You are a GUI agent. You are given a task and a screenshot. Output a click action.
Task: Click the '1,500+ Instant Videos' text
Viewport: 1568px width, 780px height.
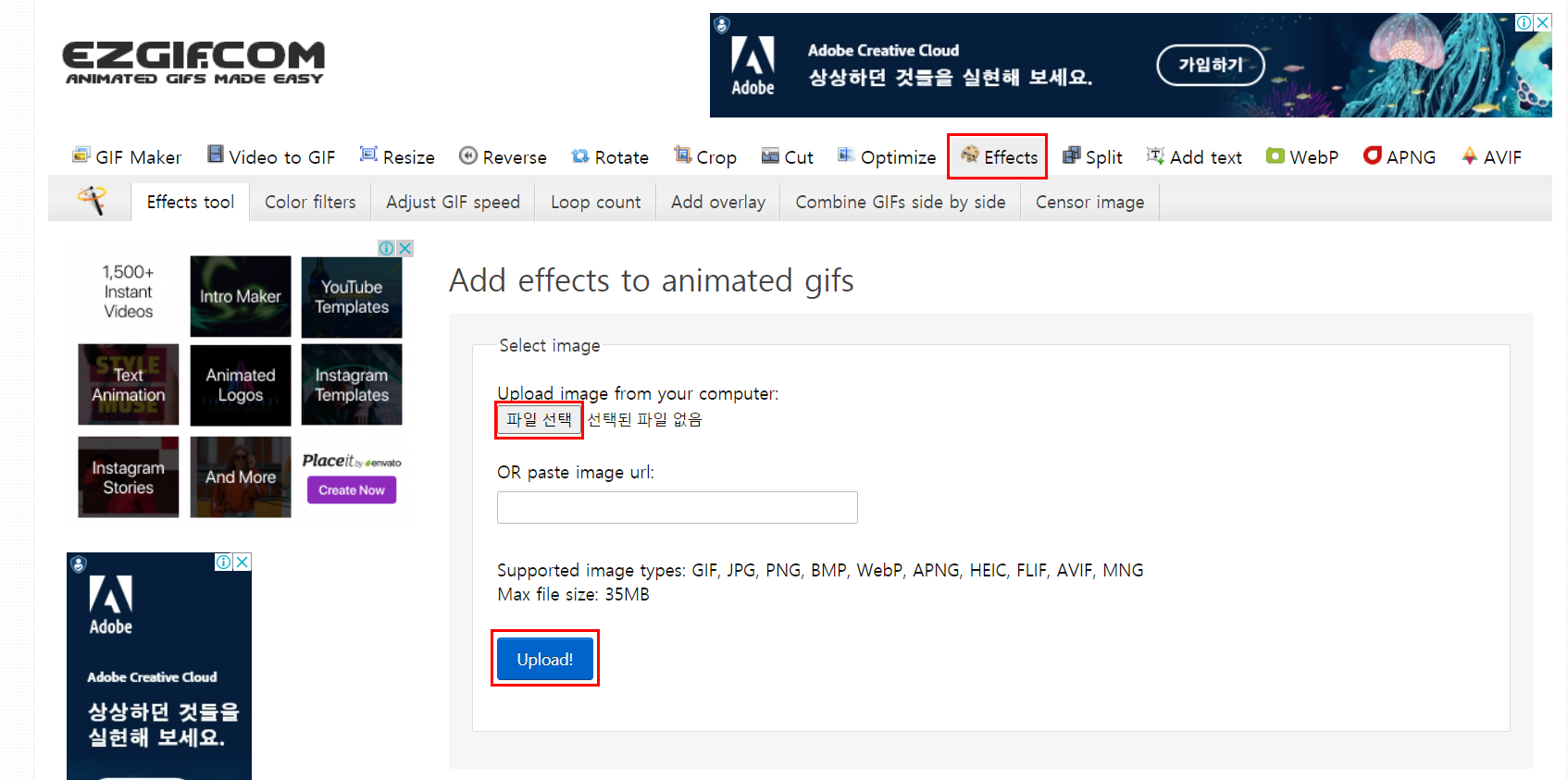pos(129,291)
